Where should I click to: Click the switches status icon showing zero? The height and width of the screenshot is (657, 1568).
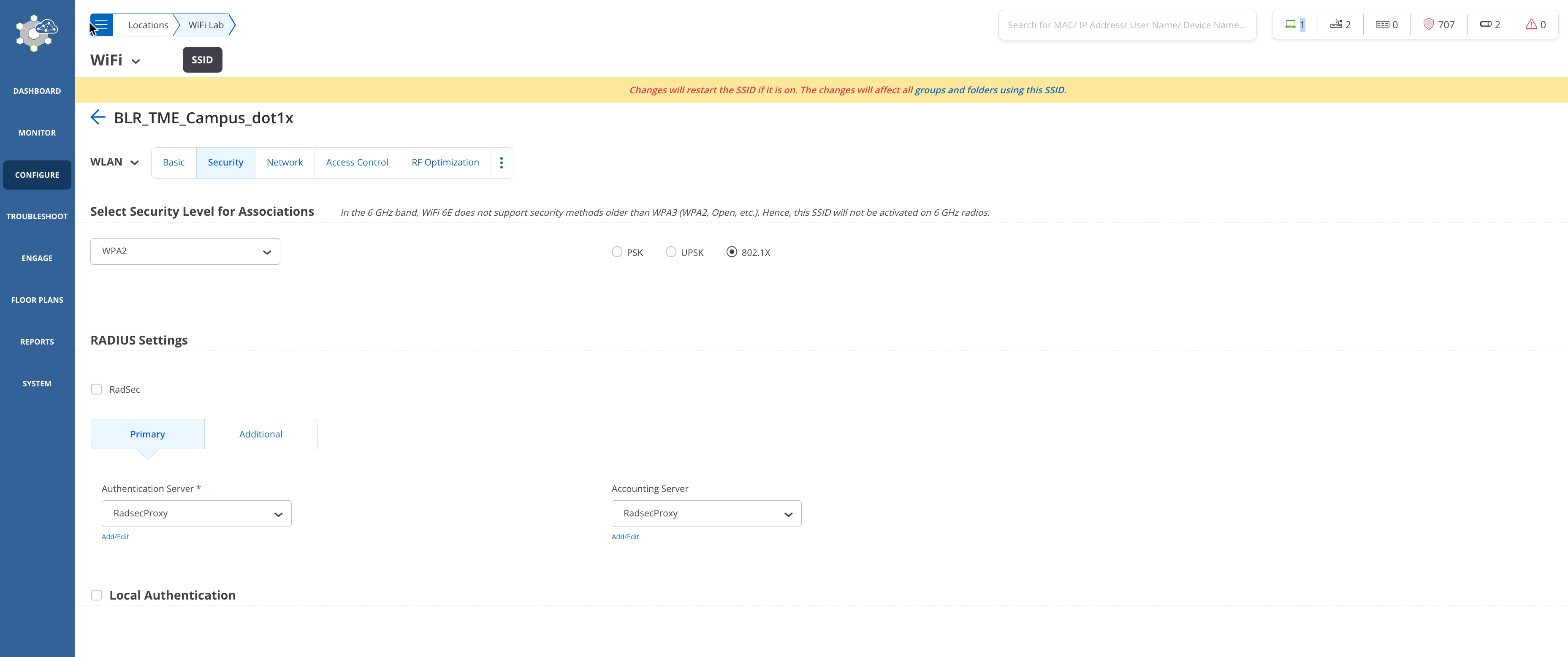tap(1382, 24)
